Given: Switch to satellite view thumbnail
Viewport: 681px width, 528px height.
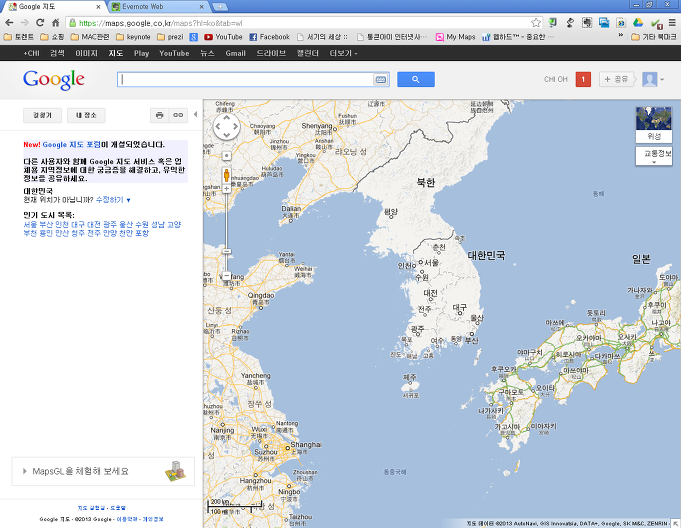Looking at the screenshot, I should (654, 124).
